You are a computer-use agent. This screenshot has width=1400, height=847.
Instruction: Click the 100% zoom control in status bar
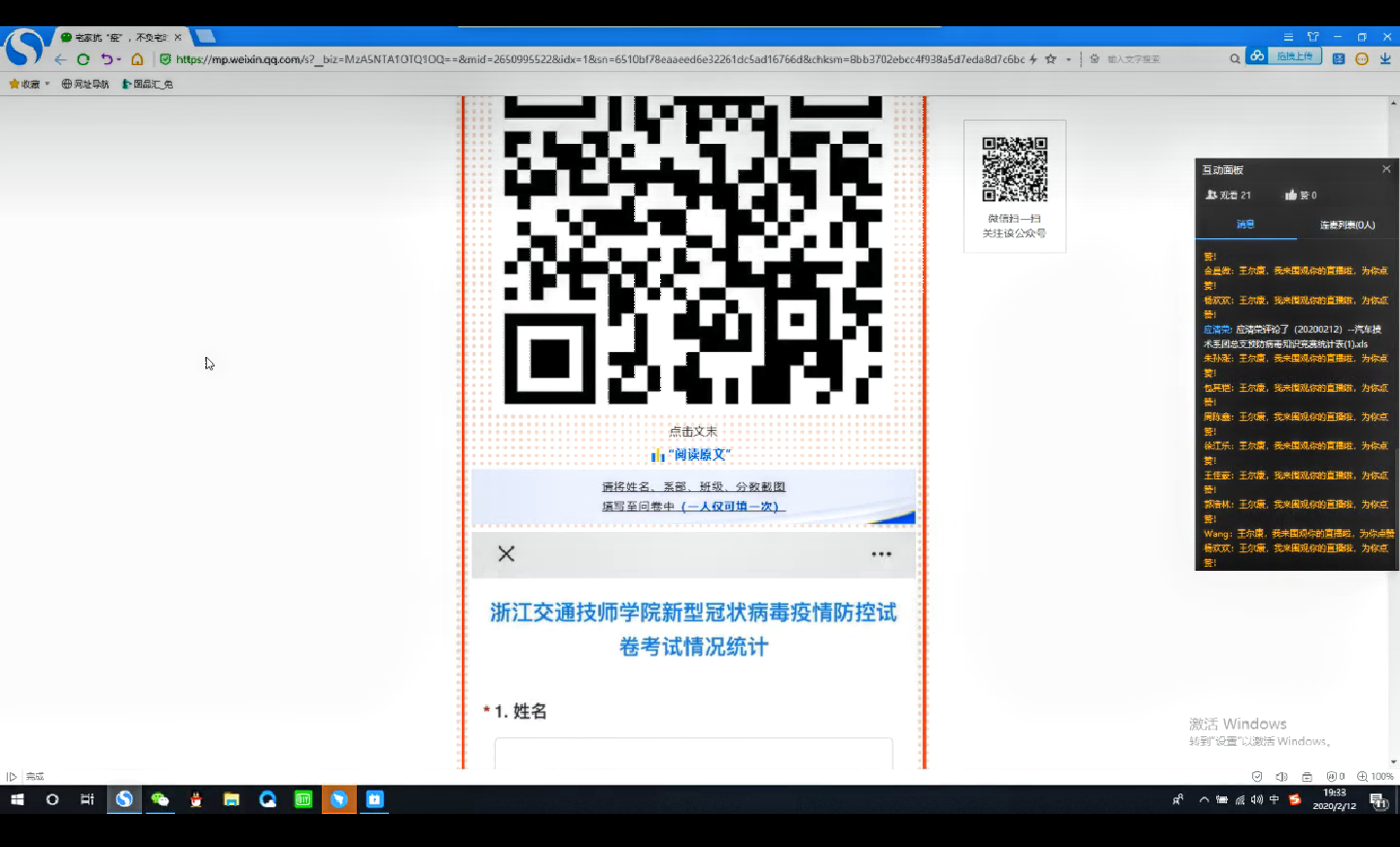tap(1377, 776)
